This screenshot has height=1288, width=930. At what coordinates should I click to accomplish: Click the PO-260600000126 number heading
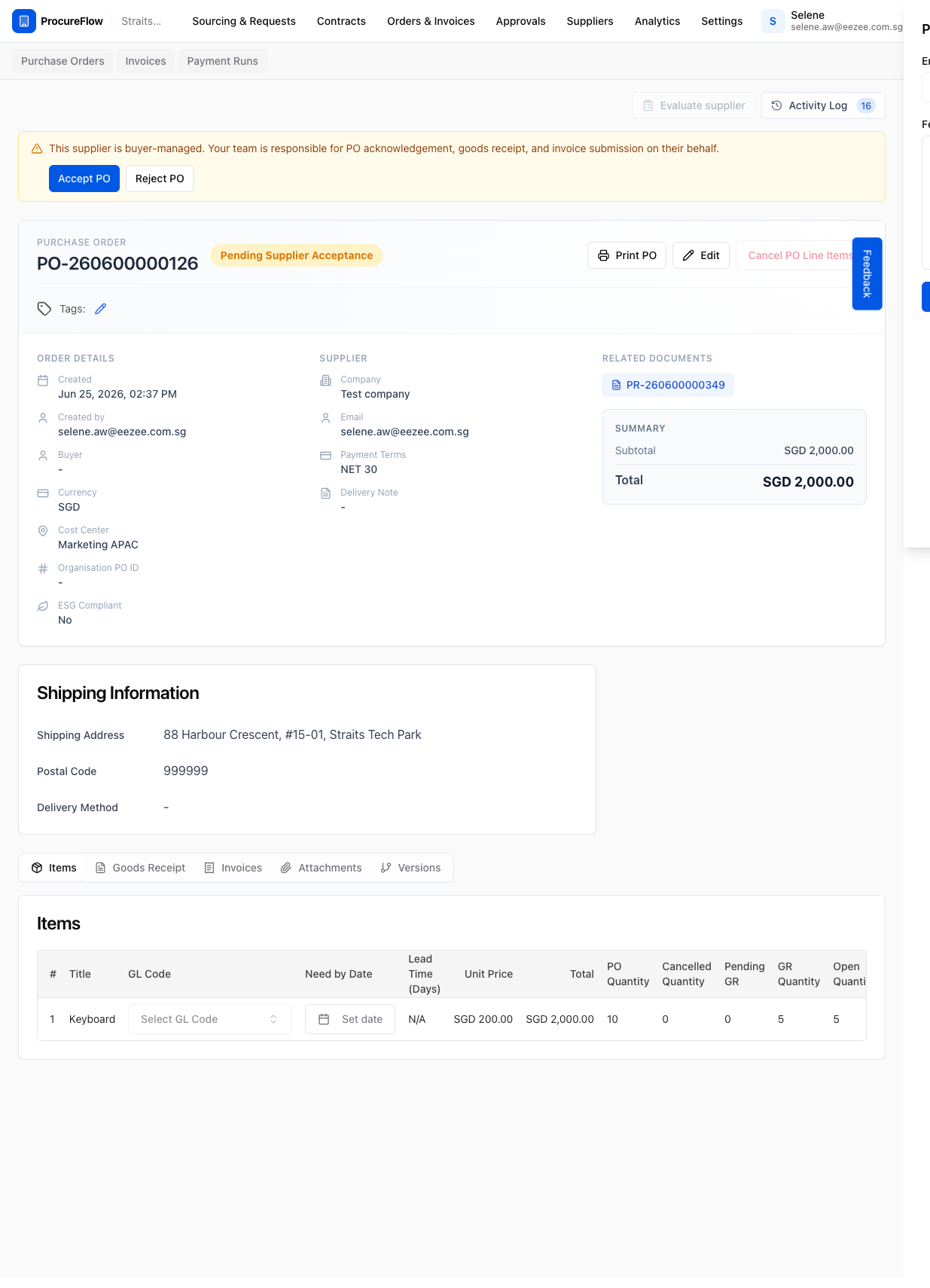(117, 264)
